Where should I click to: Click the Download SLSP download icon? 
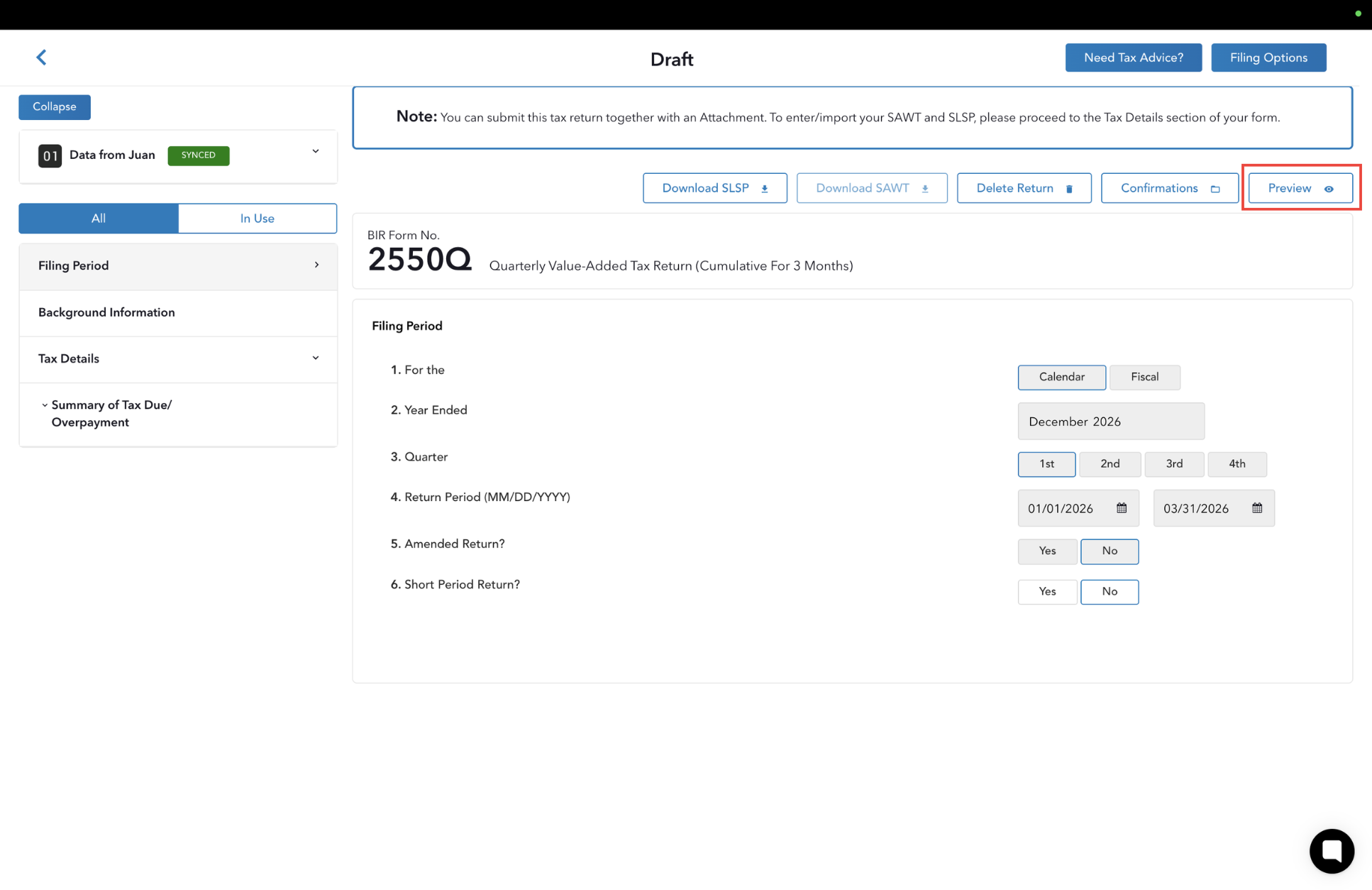(x=765, y=189)
